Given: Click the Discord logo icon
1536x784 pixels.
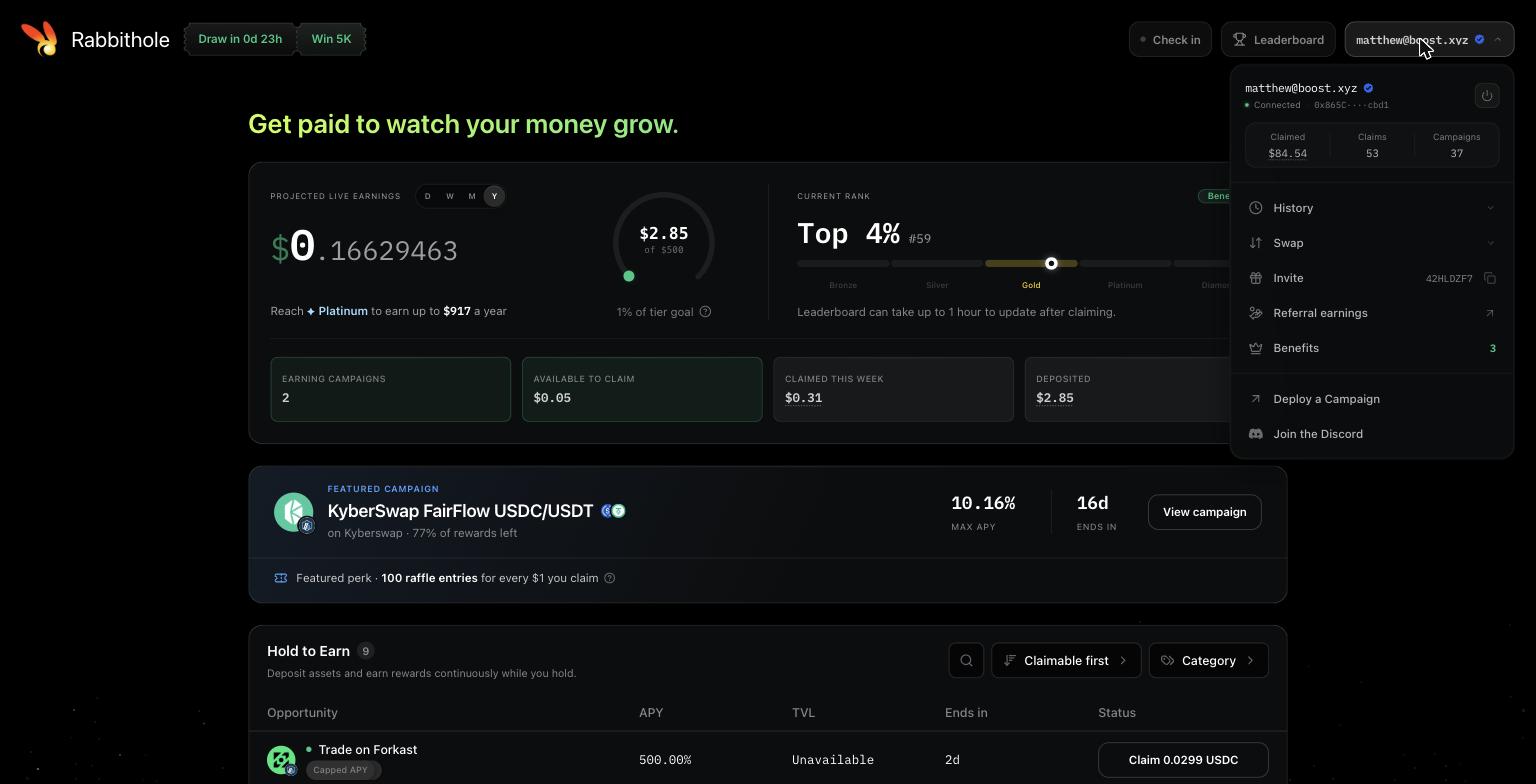Looking at the screenshot, I should click(x=1255, y=434).
